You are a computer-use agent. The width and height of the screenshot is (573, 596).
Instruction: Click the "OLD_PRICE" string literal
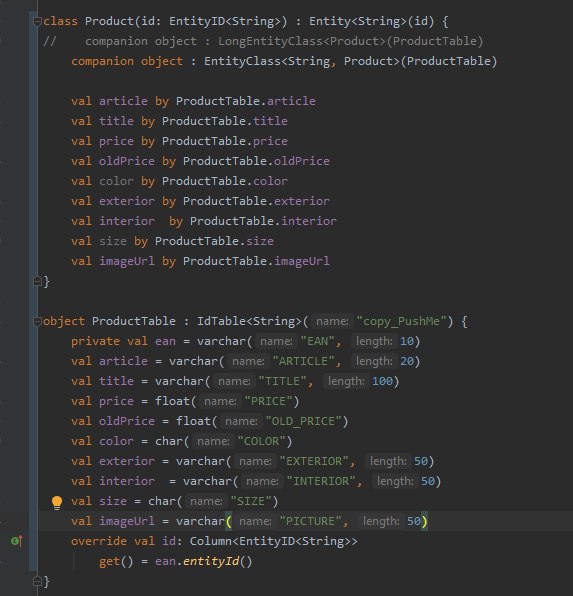pyautogui.click(x=303, y=422)
